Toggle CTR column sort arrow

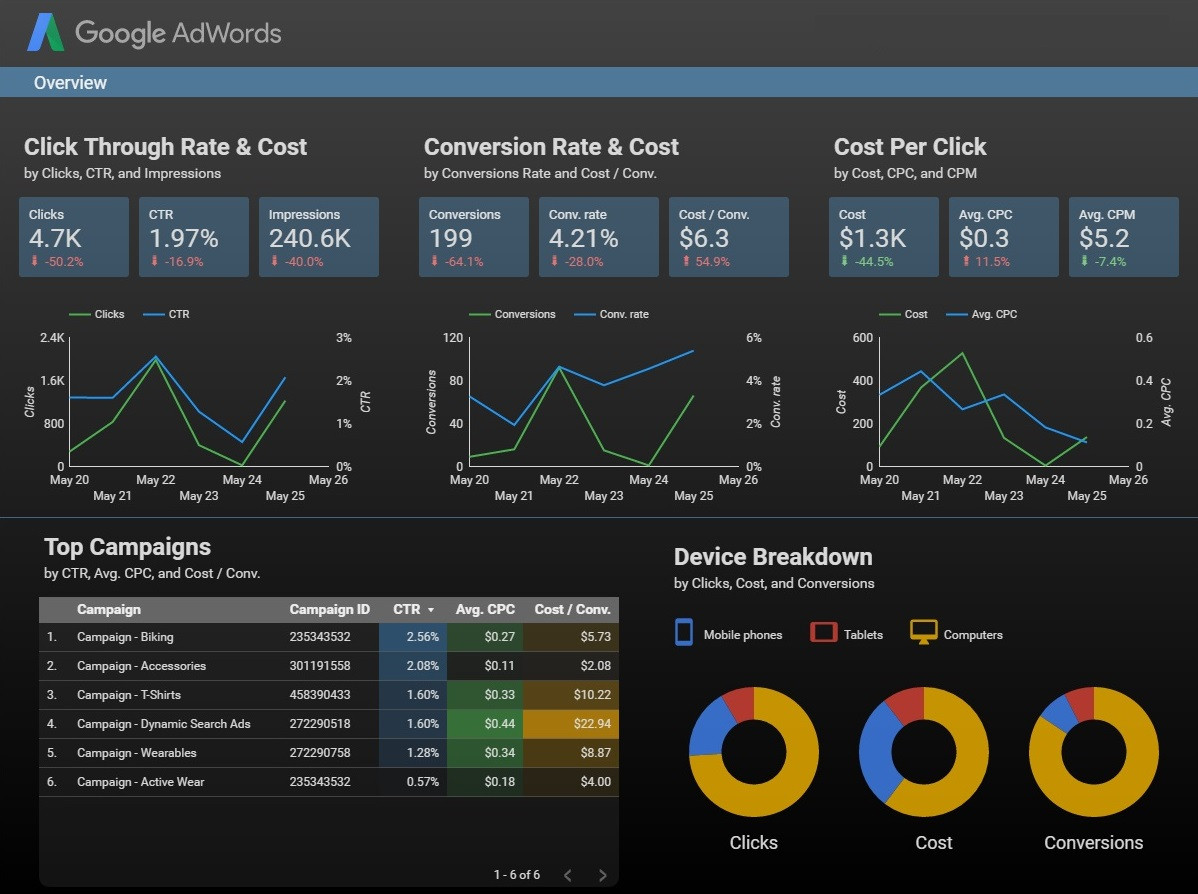431,610
